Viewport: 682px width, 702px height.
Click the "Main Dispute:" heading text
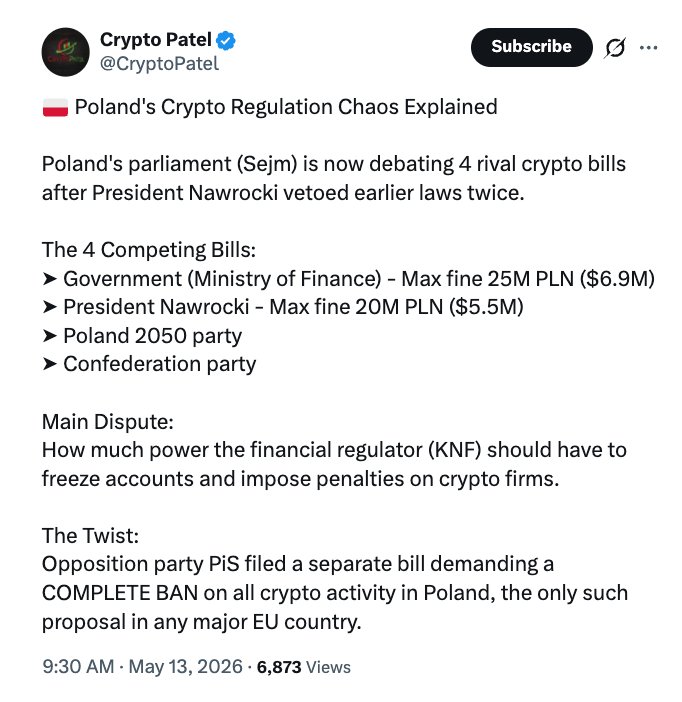tap(107, 422)
